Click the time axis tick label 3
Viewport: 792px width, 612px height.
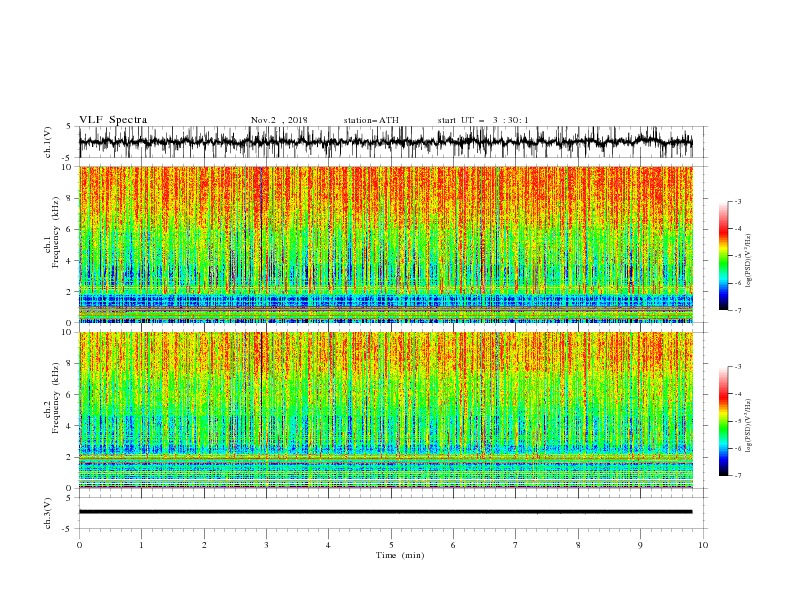tap(266, 545)
